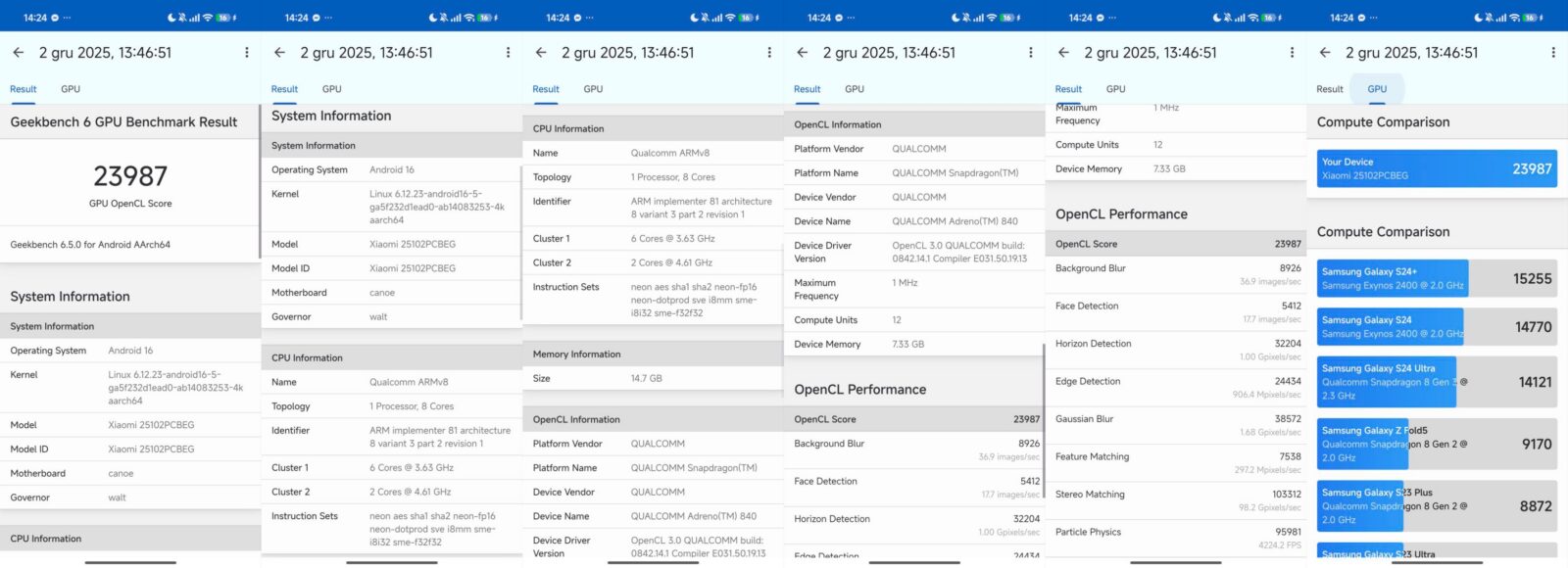Tap the Stereo Matching result row
Viewport: 1568px width, 568px height.
tap(1176, 500)
